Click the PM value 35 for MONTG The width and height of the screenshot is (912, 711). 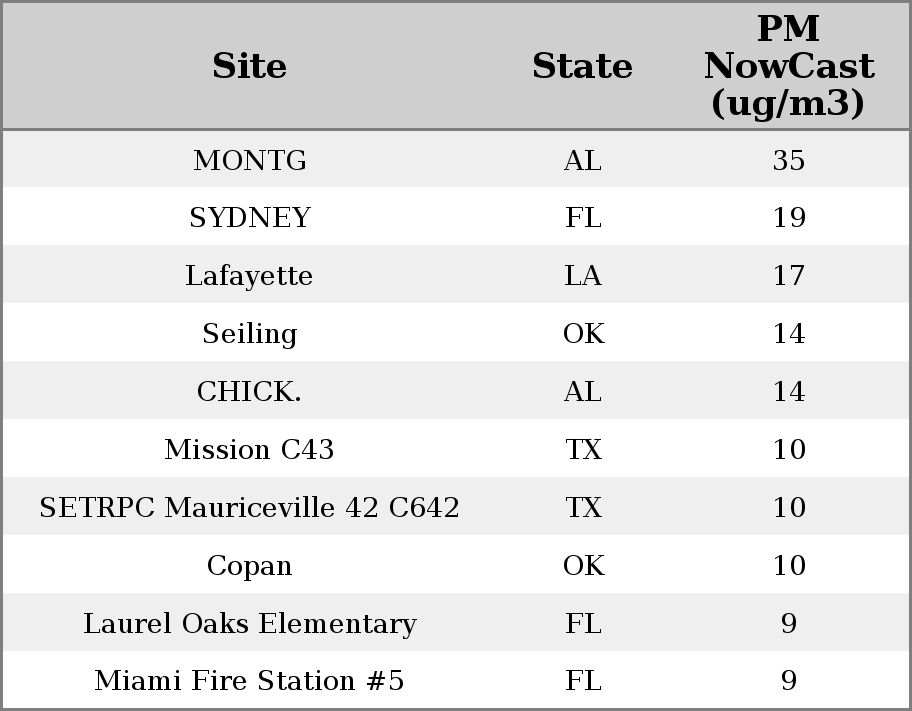pyautogui.click(x=788, y=160)
